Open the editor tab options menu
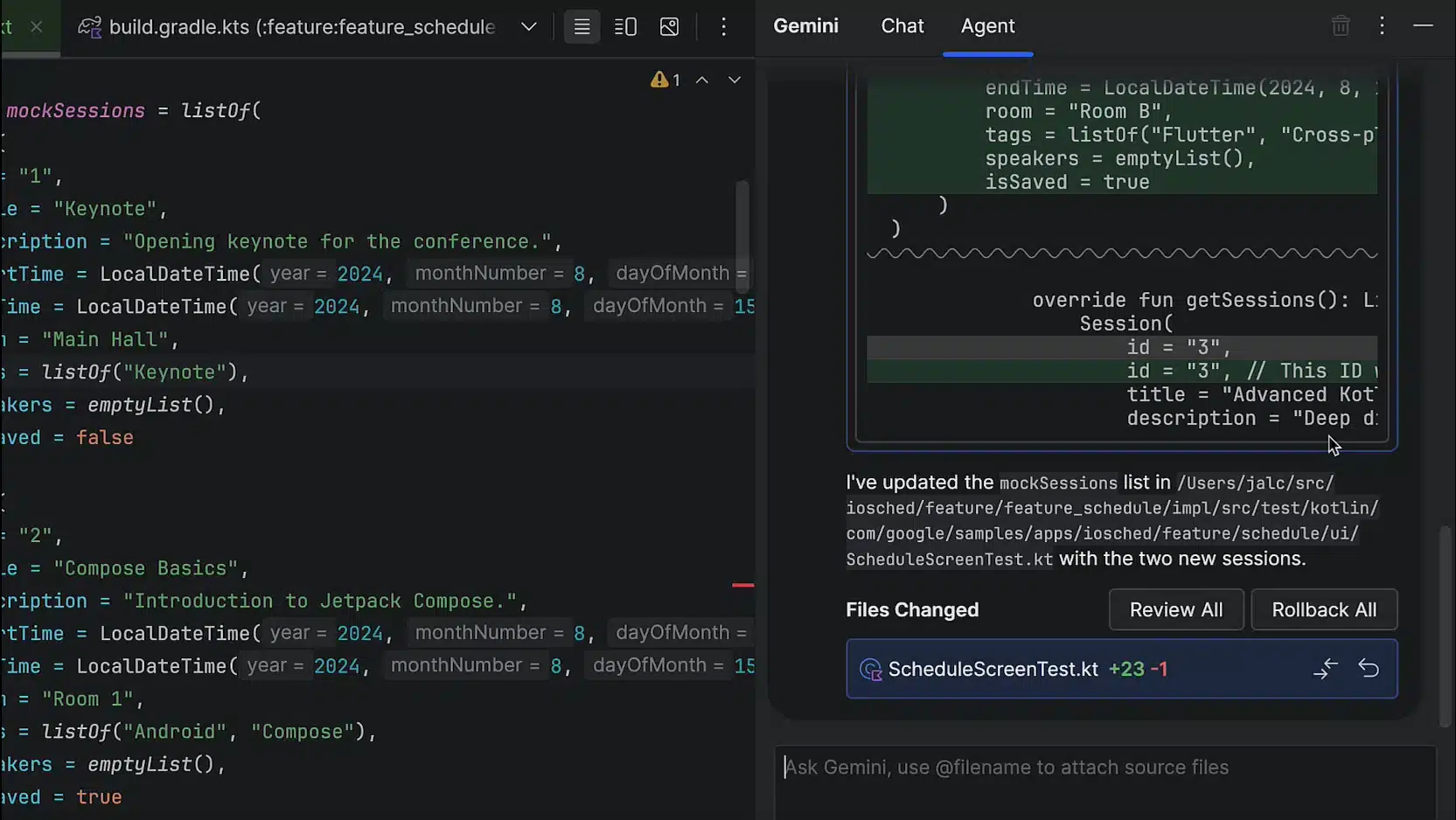This screenshot has height=820, width=1456. click(723, 27)
